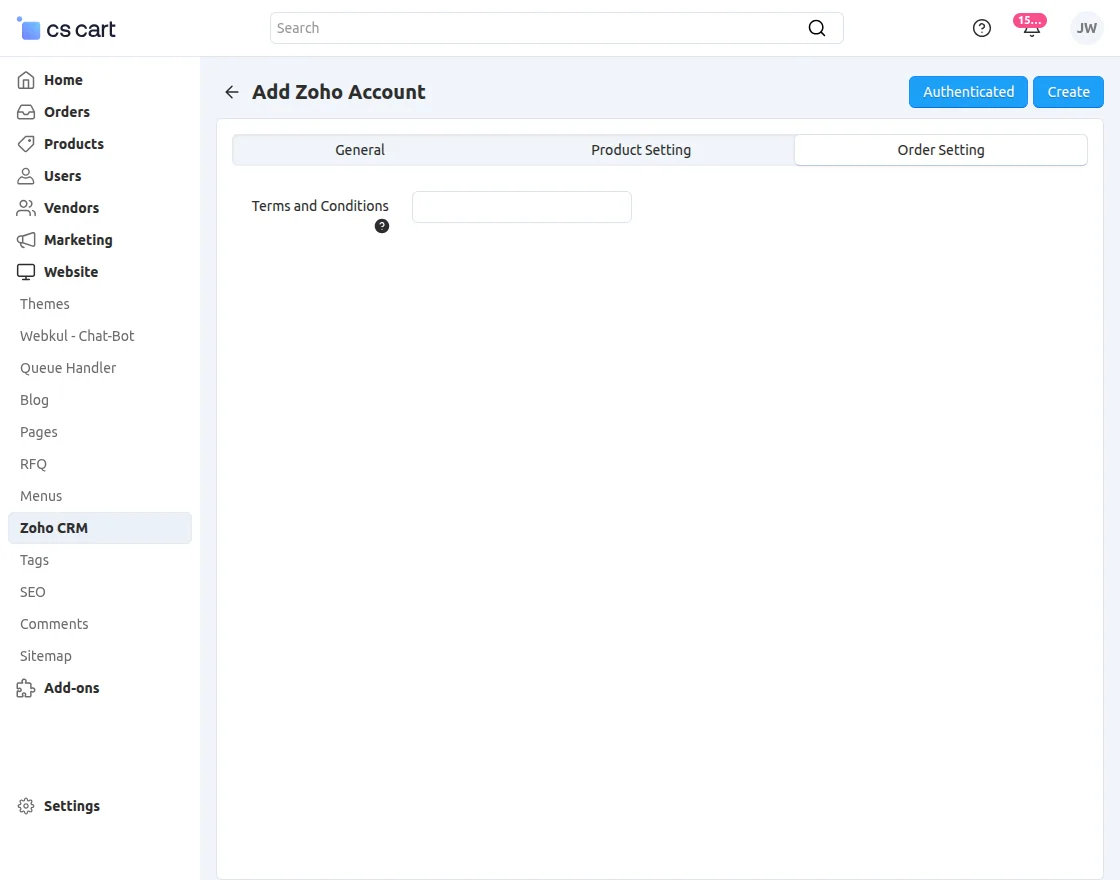Open Vendors via its people icon
The height and width of the screenshot is (880, 1120).
24,208
